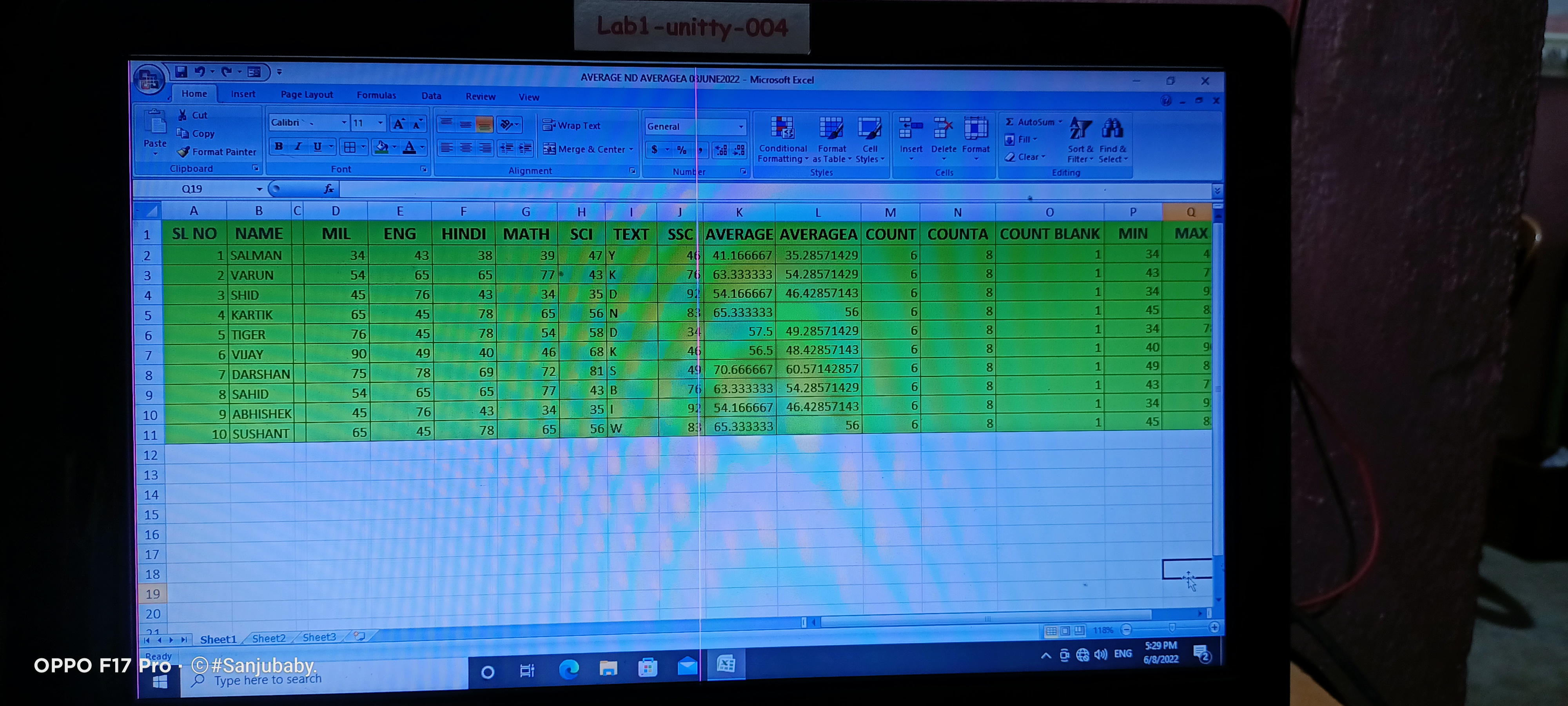Viewport: 1568px width, 706px height.
Task: Click the Find & Select binoculars
Action: tap(1112, 129)
